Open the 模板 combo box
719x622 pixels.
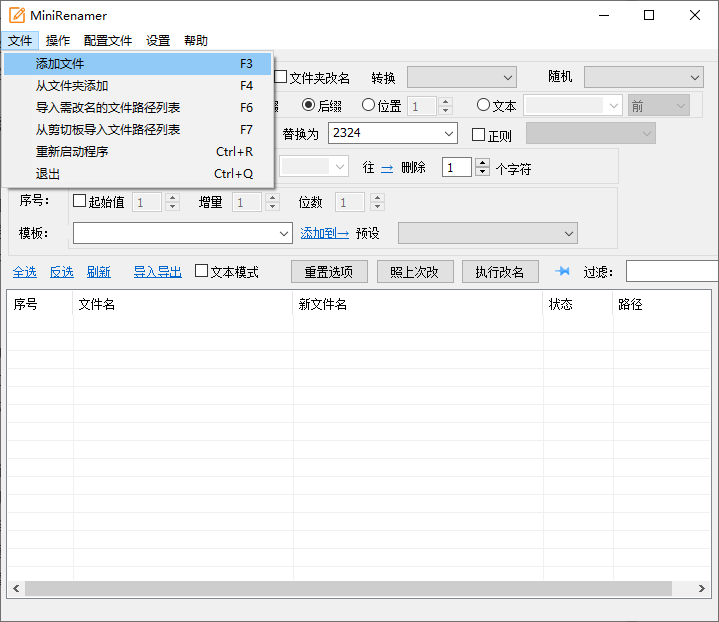point(183,233)
